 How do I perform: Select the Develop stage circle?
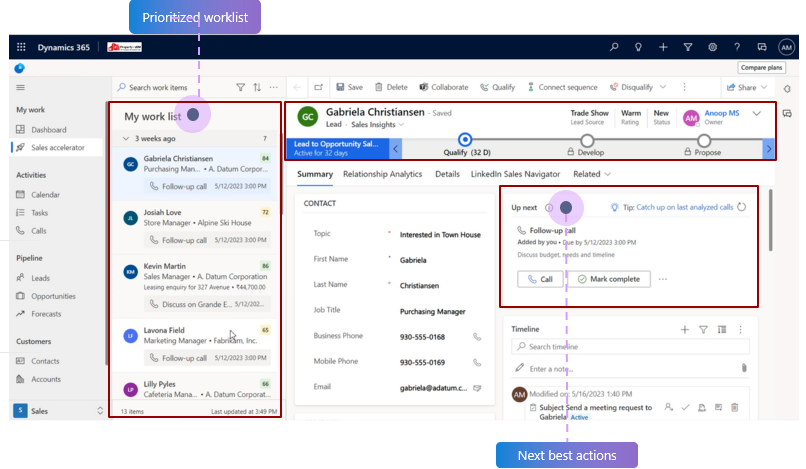pyautogui.click(x=587, y=140)
